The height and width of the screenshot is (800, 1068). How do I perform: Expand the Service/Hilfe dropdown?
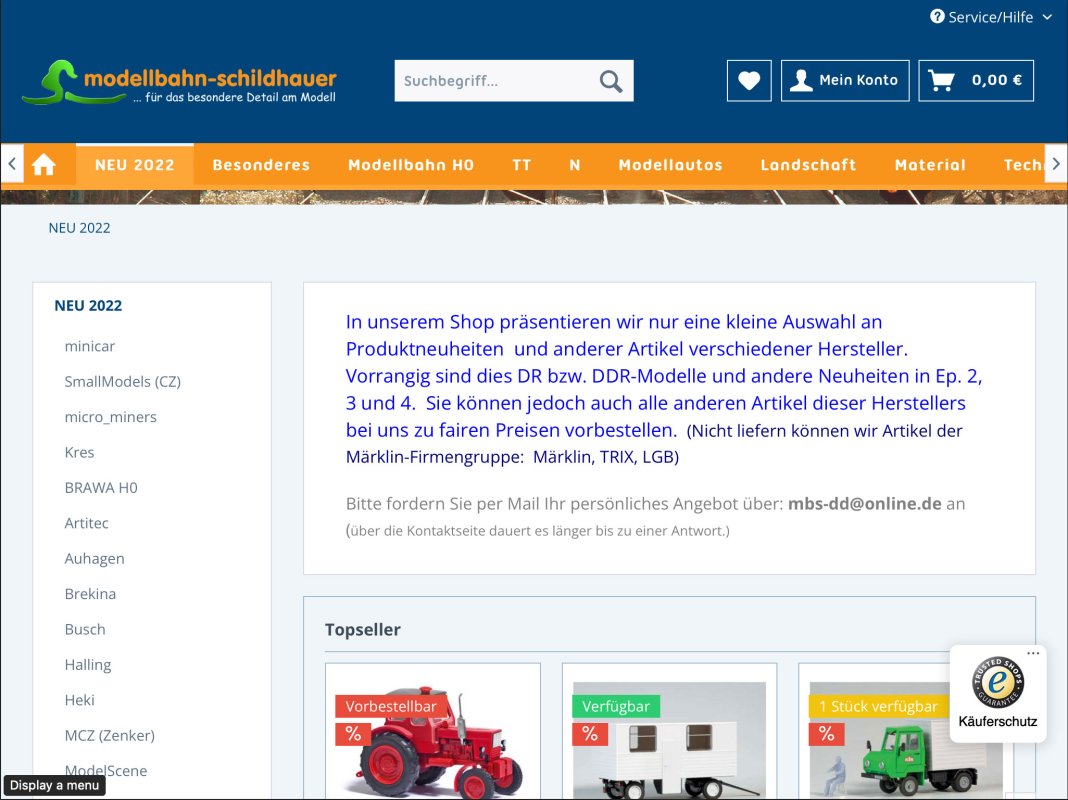pos(991,17)
